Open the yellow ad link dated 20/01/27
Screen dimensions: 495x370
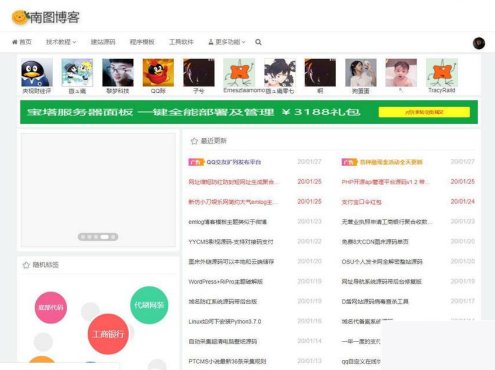[391, 162]
